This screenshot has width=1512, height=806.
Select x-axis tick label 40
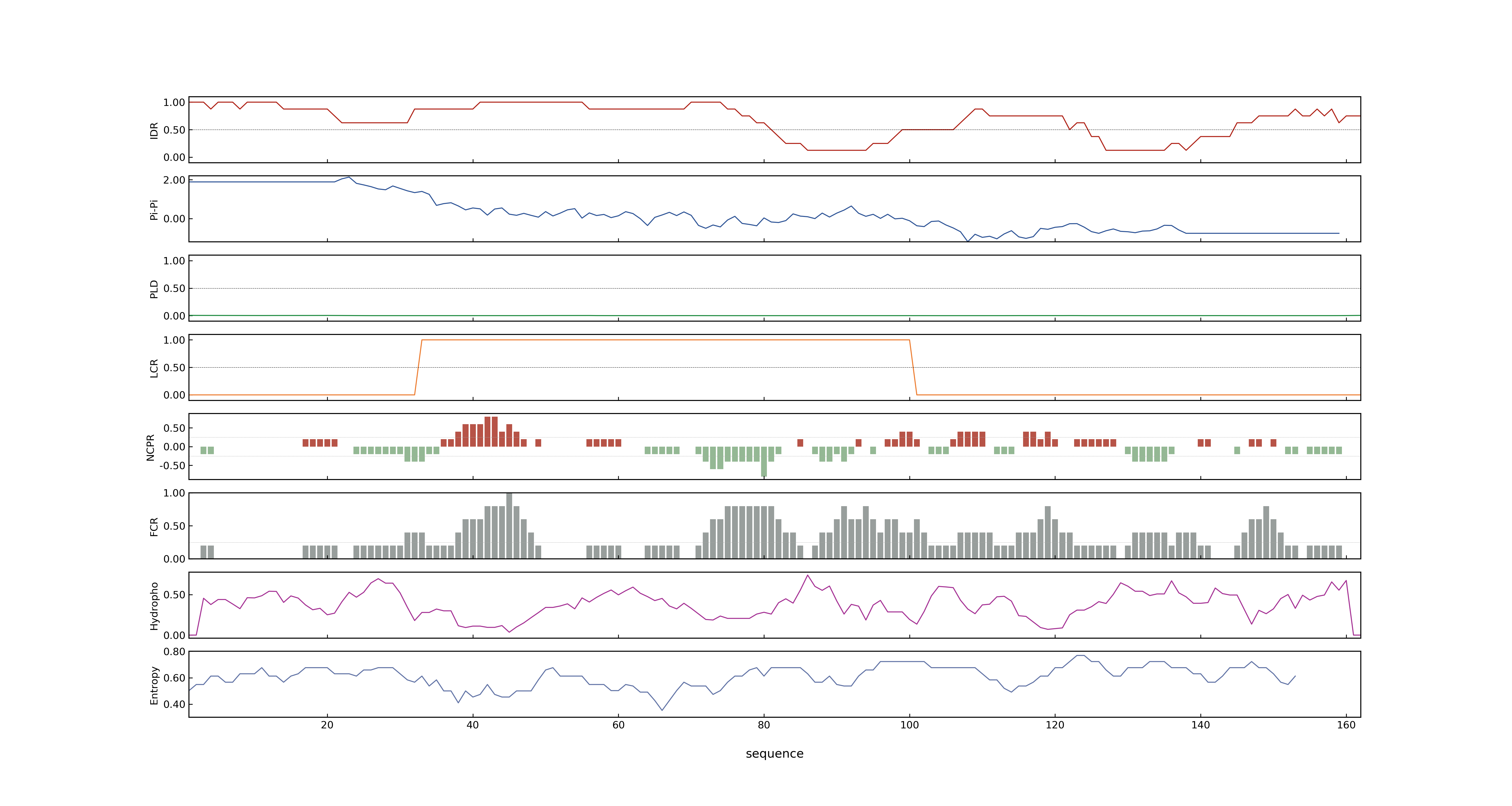472,725
